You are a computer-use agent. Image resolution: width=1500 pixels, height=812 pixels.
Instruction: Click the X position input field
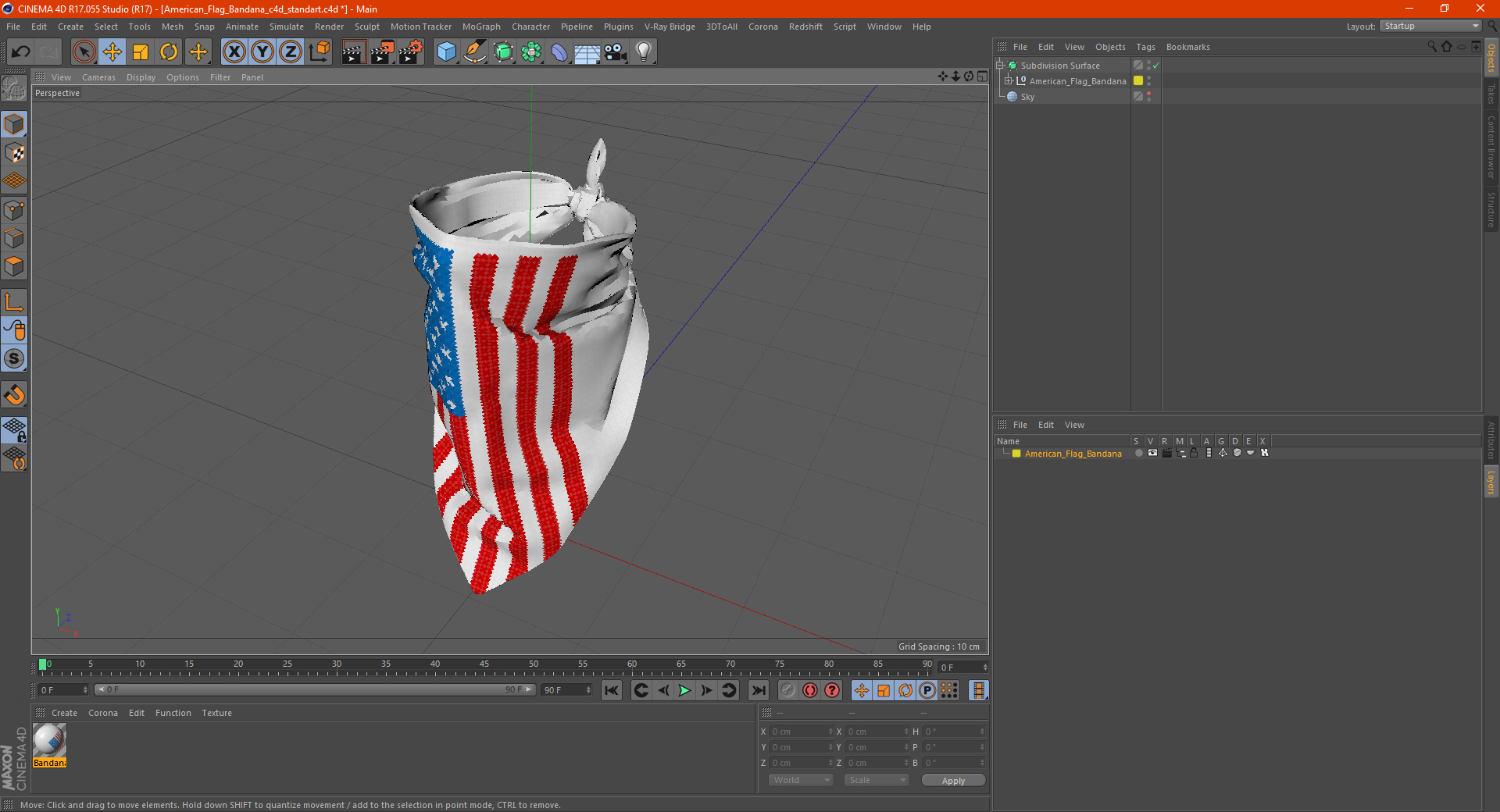801,732
